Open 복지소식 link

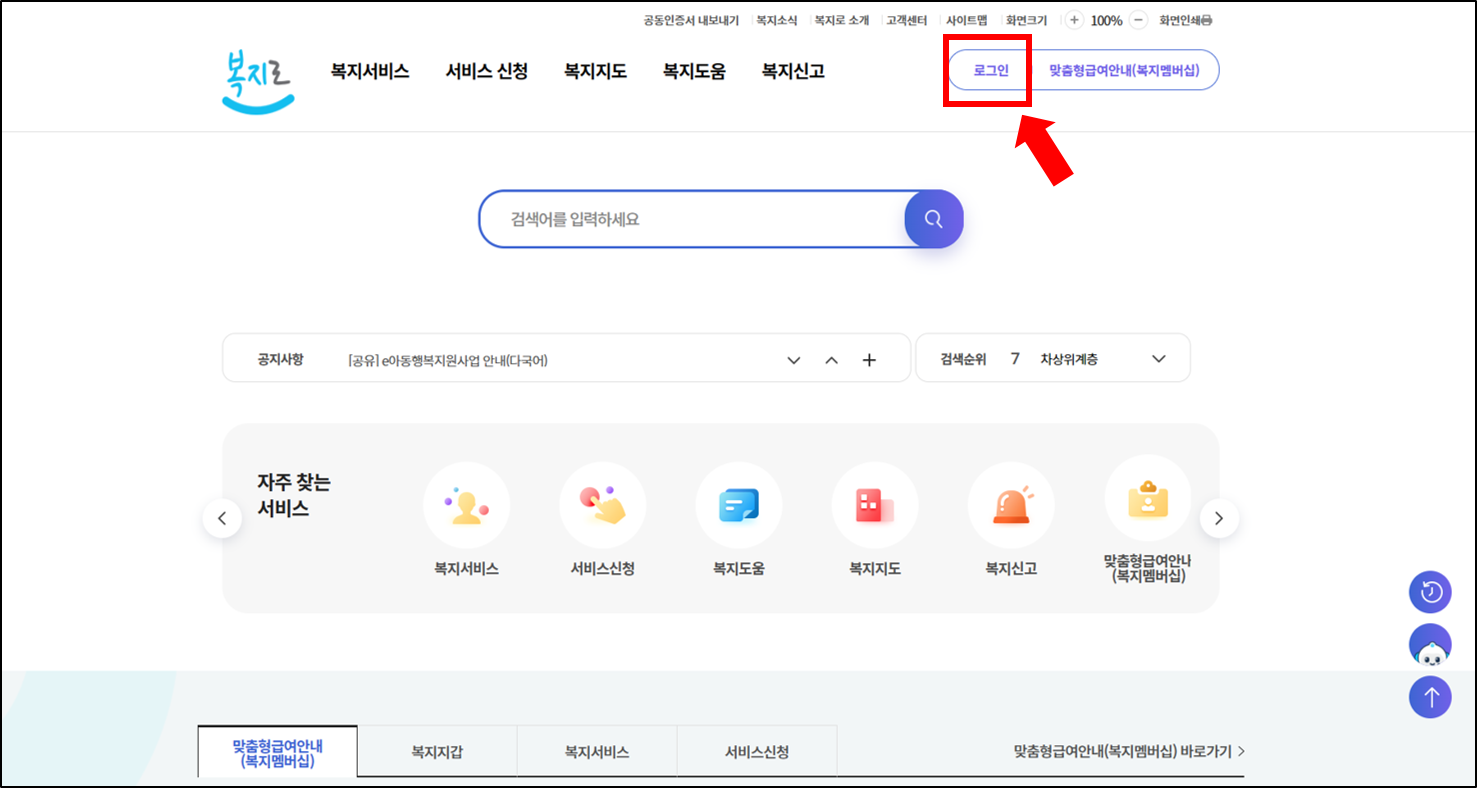coord(777,20)
